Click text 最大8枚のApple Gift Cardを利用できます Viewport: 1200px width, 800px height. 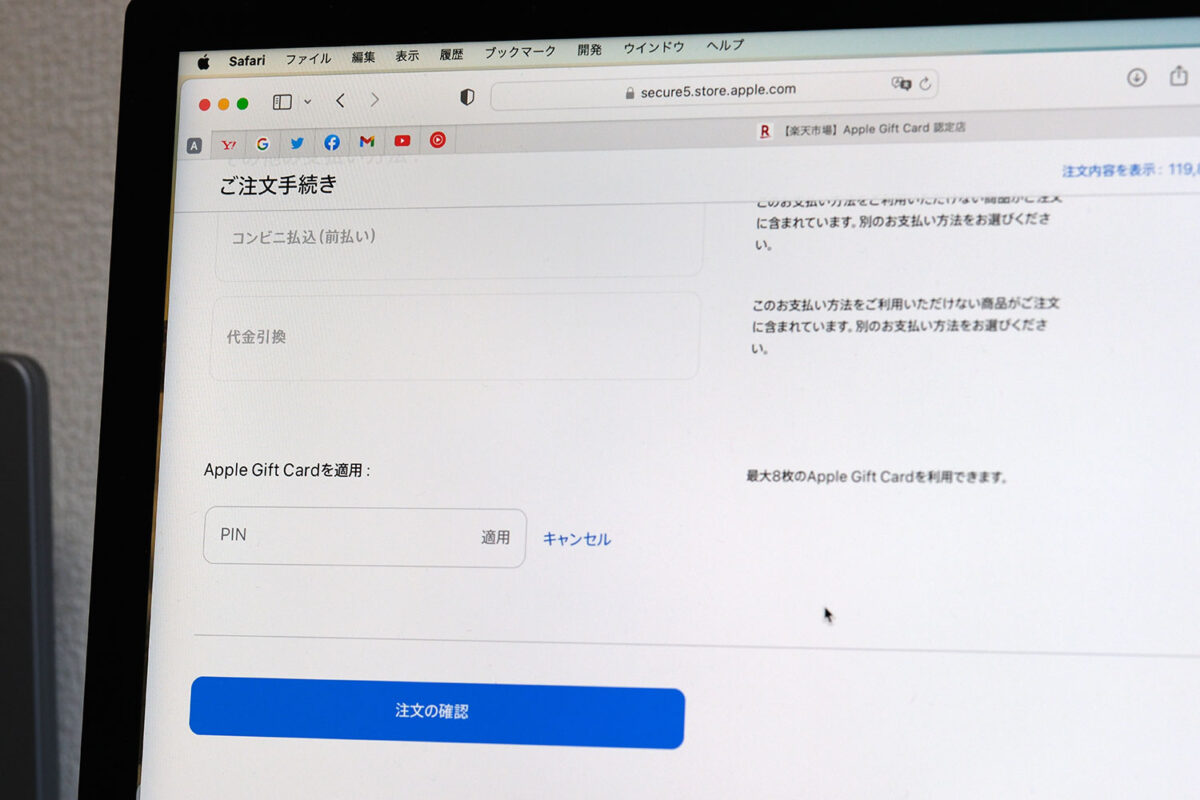pyautogui.click(x=876, y=477)
